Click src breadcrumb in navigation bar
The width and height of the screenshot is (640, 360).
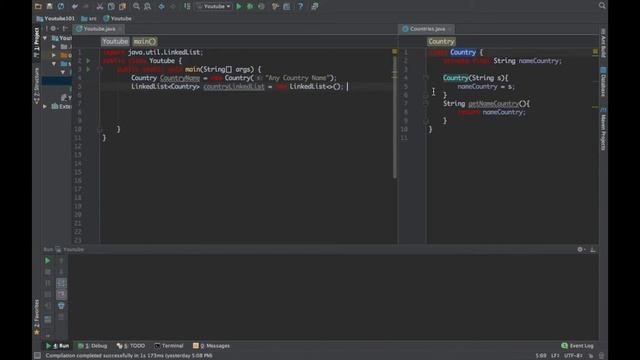point(89,18)
